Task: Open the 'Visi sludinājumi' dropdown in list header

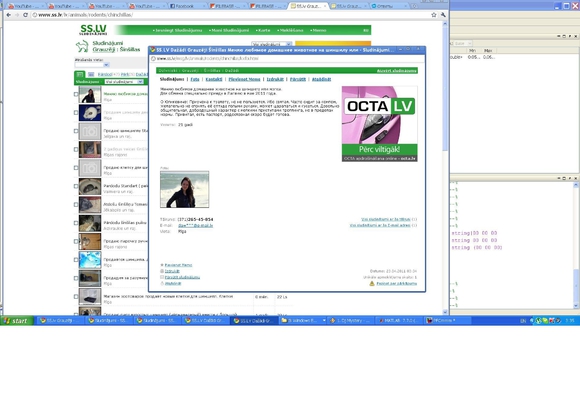Action: (x=124, y=82)
